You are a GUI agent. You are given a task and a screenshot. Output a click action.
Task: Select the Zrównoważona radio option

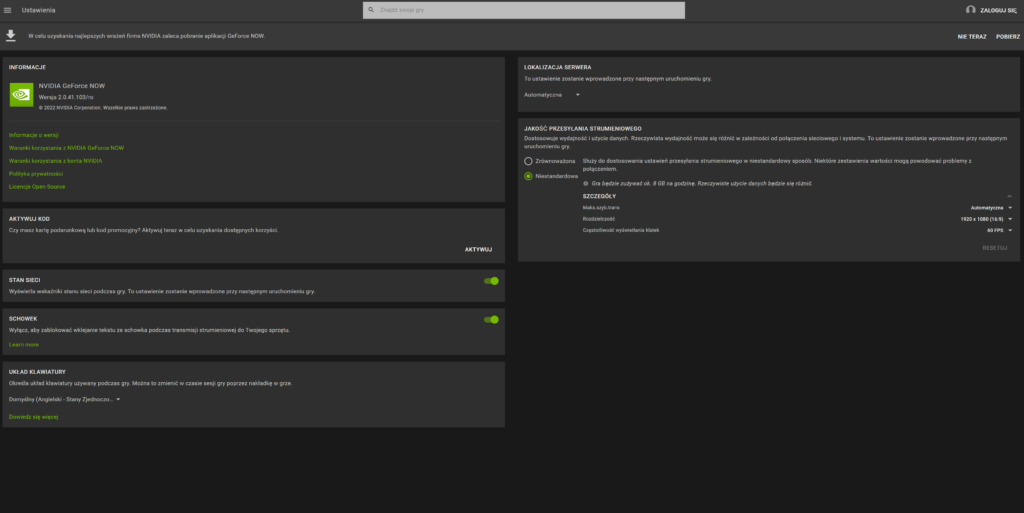pos(528,161)
